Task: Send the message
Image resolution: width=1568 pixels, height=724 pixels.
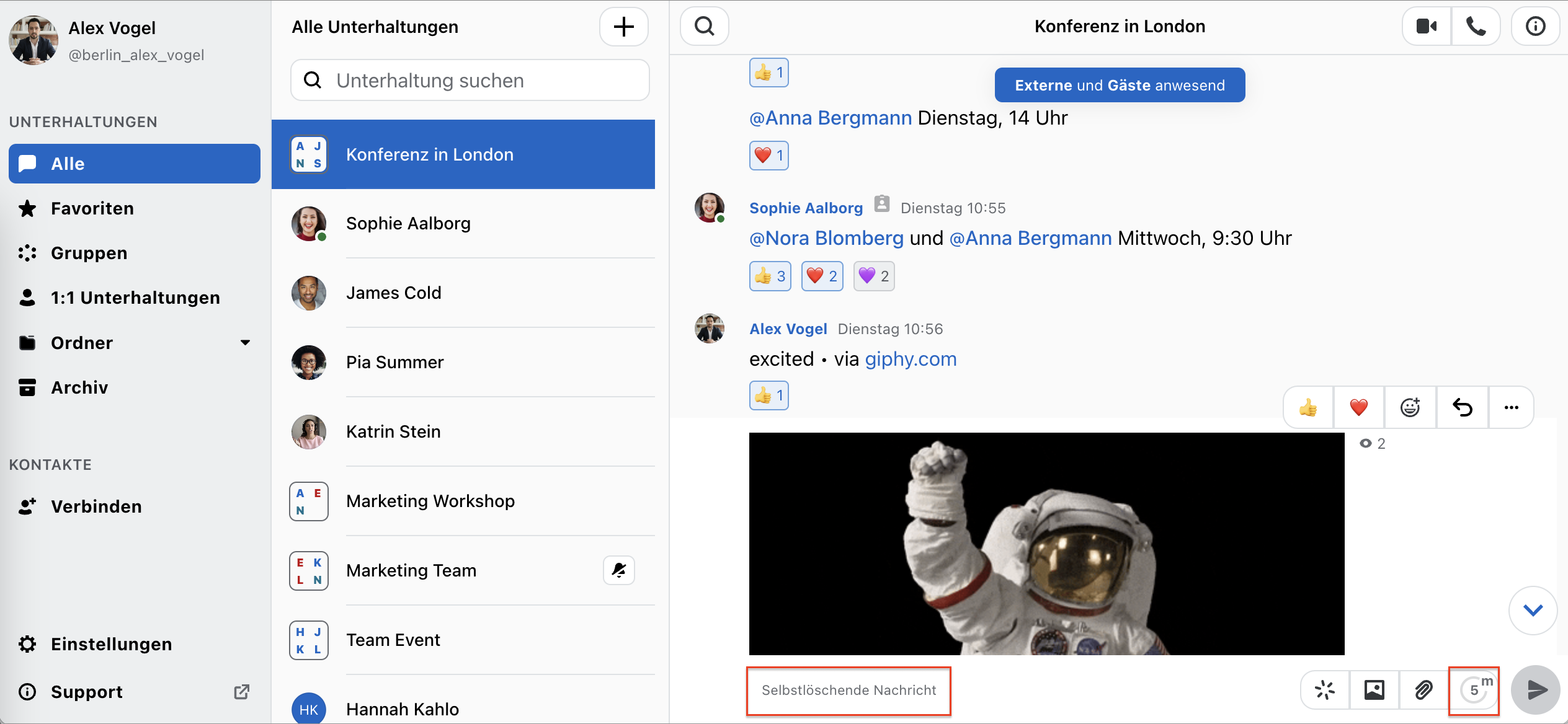Action: [1535, 690]
